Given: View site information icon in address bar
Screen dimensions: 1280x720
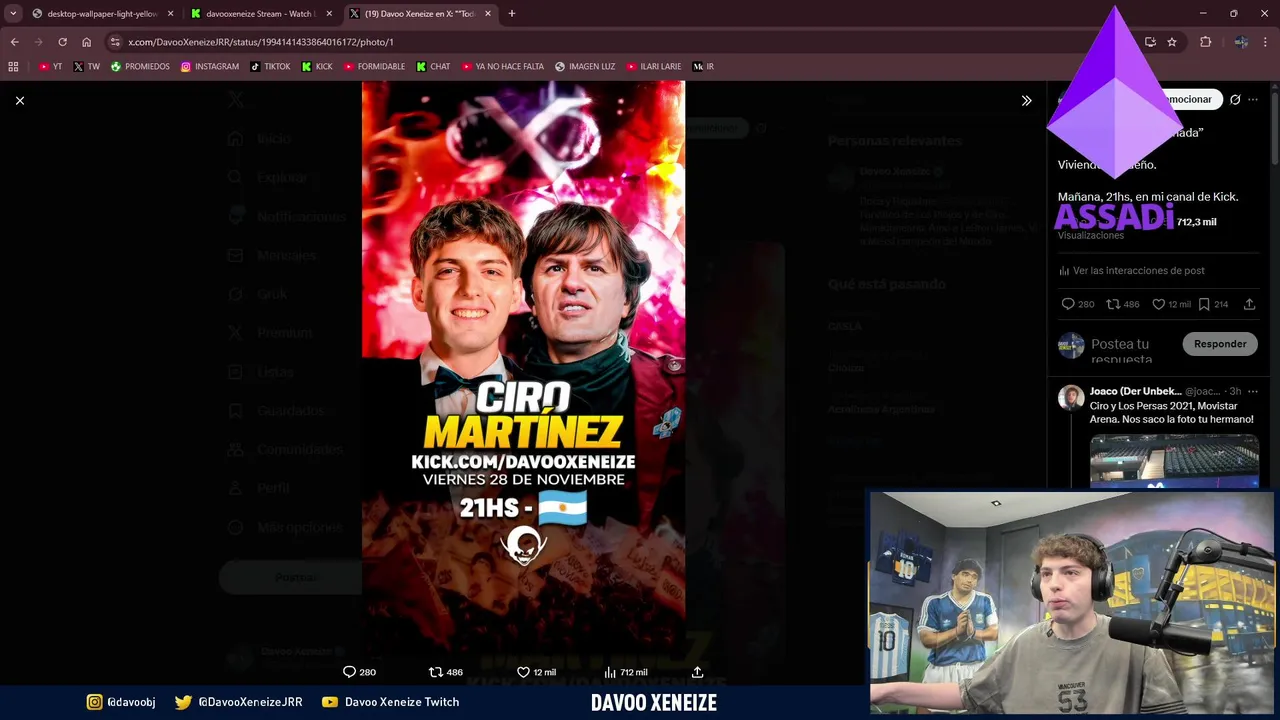Looking at the screenshot, I should tap(115, 42).
